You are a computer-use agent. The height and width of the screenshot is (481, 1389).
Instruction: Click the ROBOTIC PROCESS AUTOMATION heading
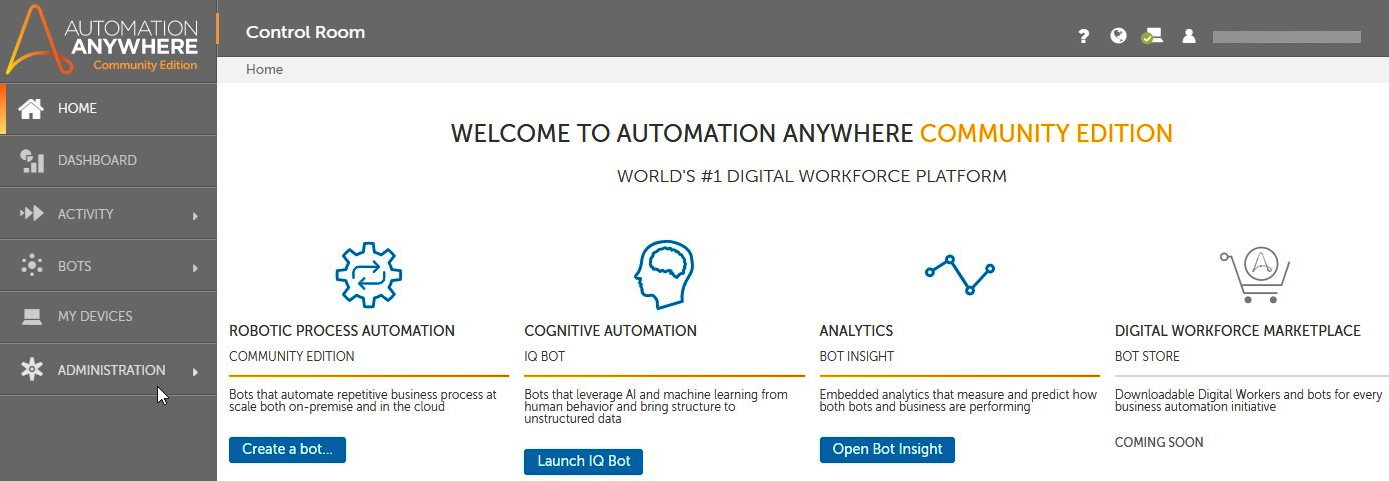click(342, 331)
